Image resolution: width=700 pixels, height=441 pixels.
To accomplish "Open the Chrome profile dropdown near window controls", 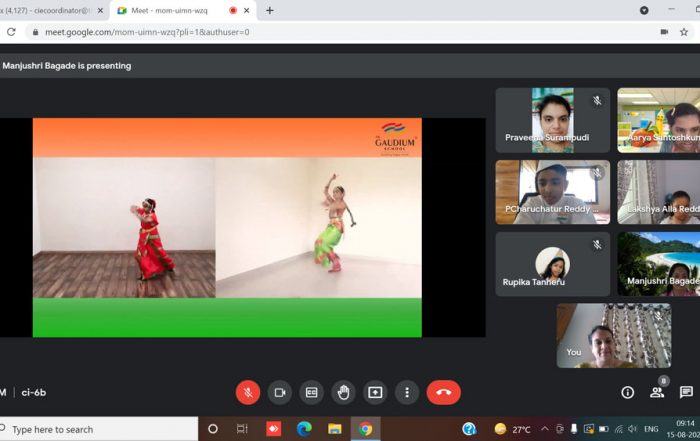I will coord(643,10).
